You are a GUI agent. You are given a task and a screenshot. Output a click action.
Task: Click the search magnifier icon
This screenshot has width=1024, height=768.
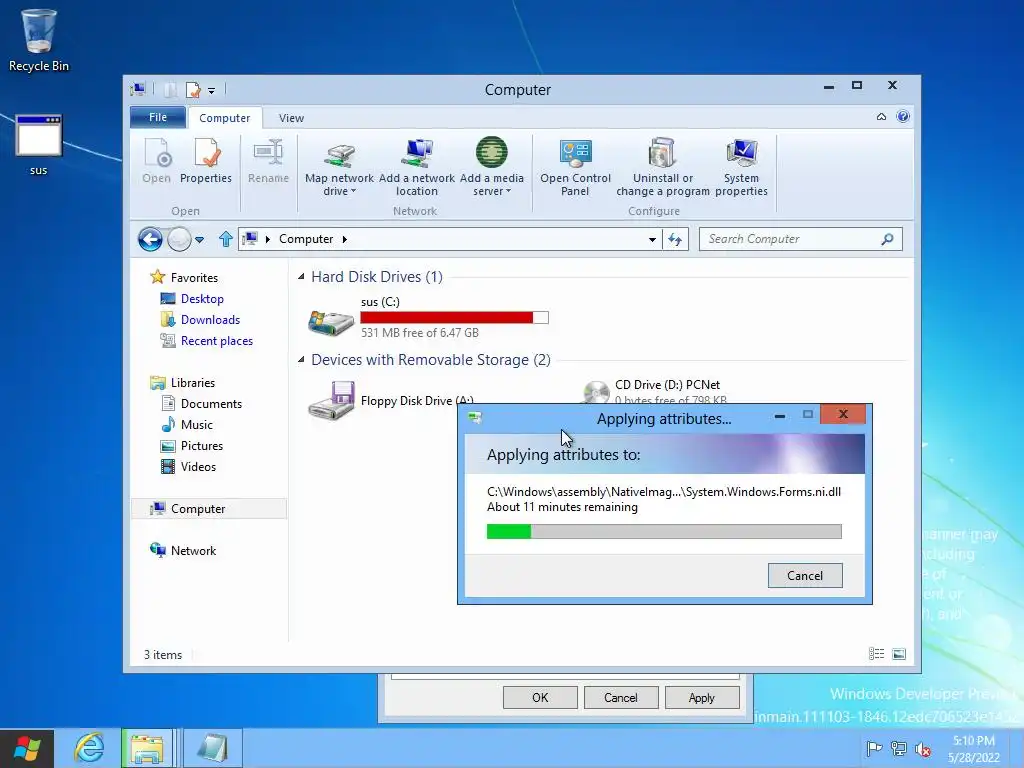pyautogui.click(x=887, y=239)
